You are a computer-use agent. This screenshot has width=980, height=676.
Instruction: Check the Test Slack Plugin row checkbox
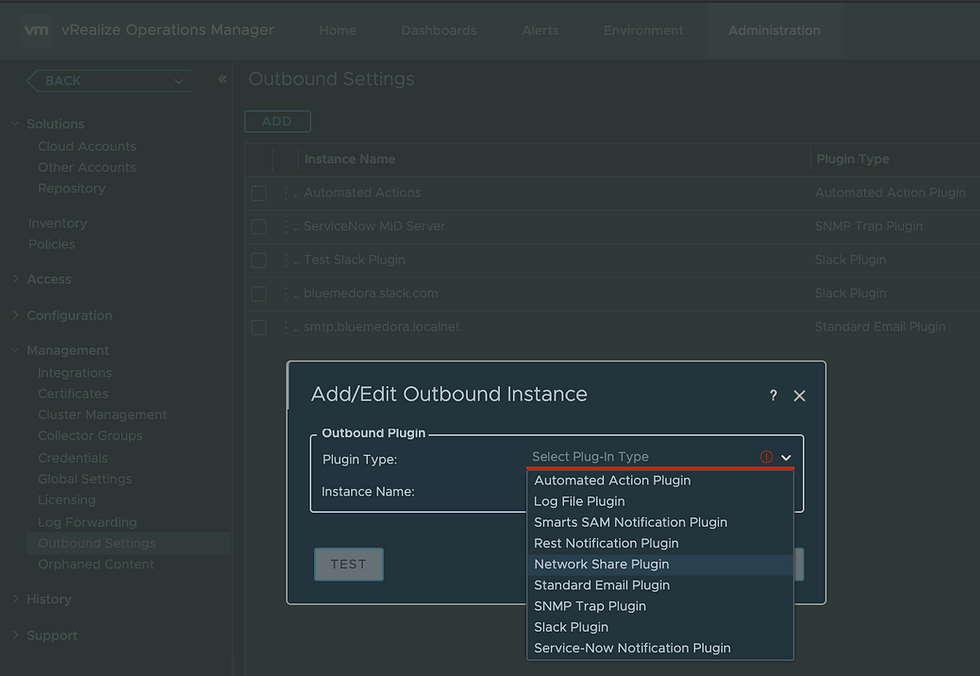click(259, 260)
